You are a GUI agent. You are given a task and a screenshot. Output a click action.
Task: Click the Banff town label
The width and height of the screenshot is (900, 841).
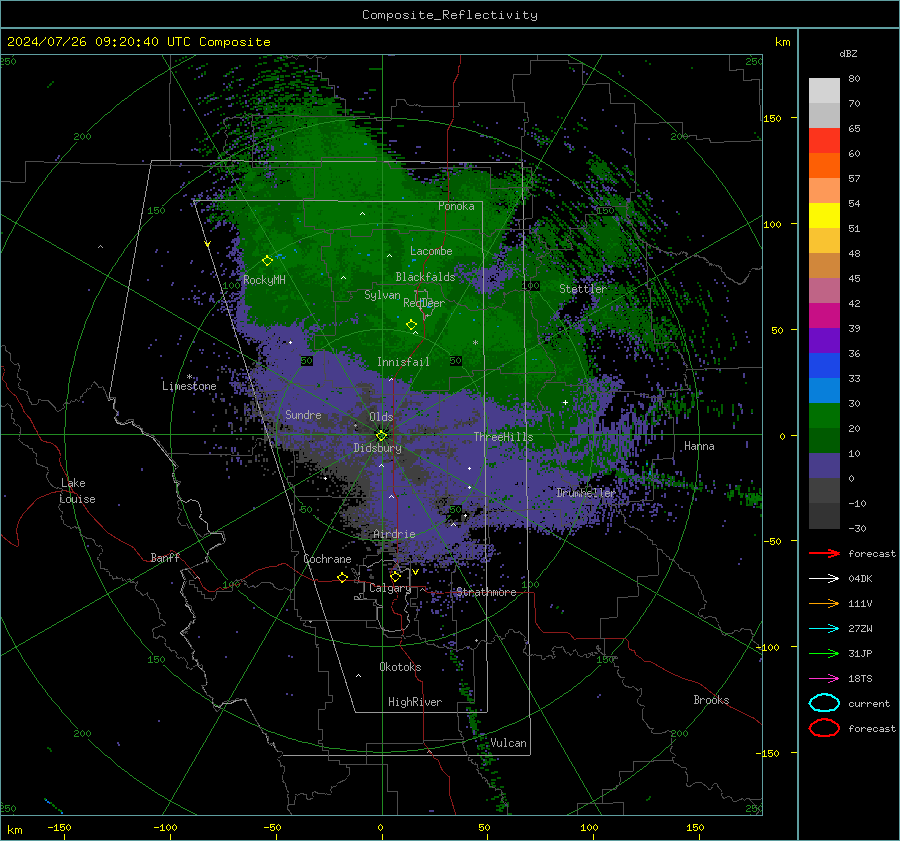(165, 557)
